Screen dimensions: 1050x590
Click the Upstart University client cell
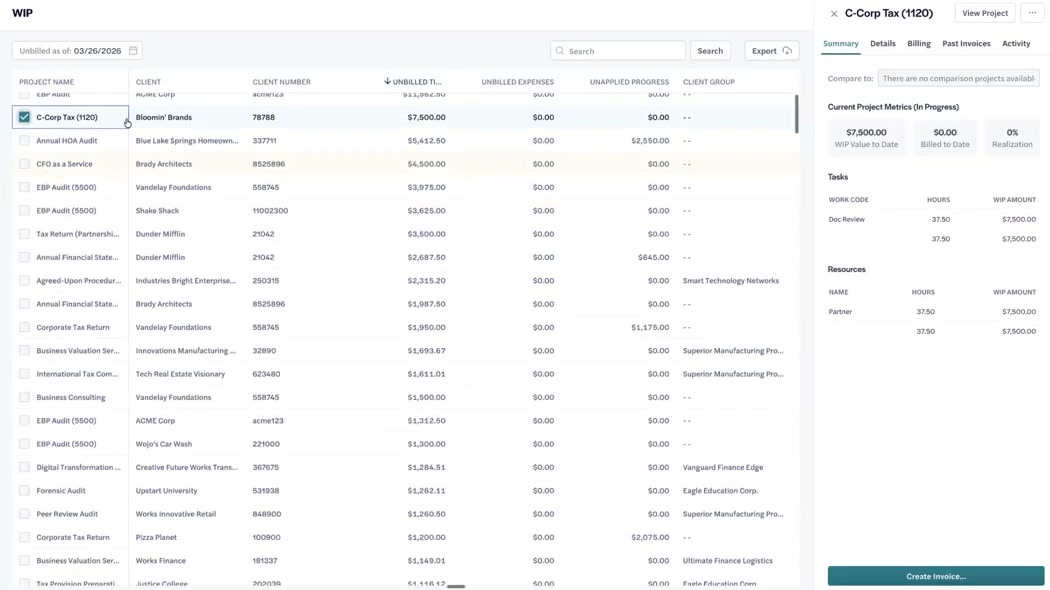coord(166,490)
